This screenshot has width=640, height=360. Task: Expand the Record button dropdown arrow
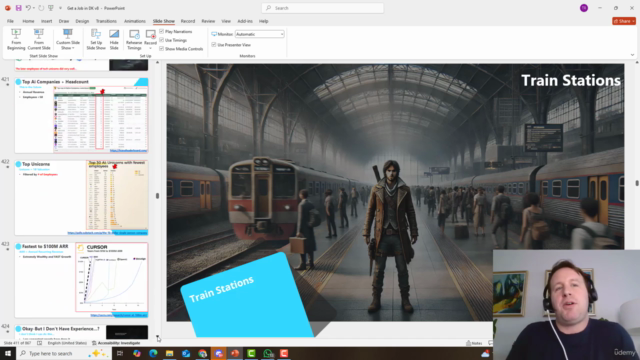coord(150,48)
